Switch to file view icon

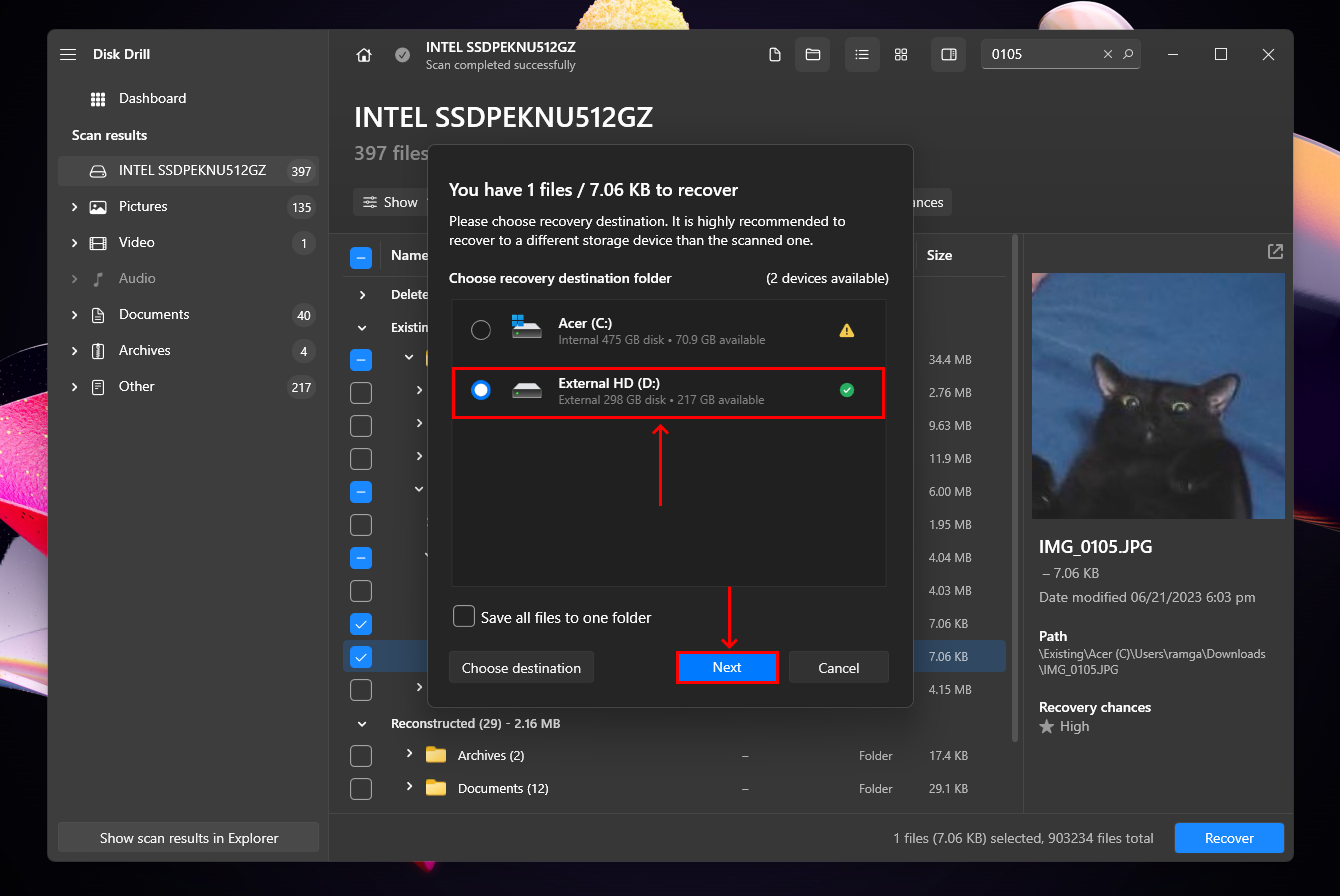(x=774, y=55)
